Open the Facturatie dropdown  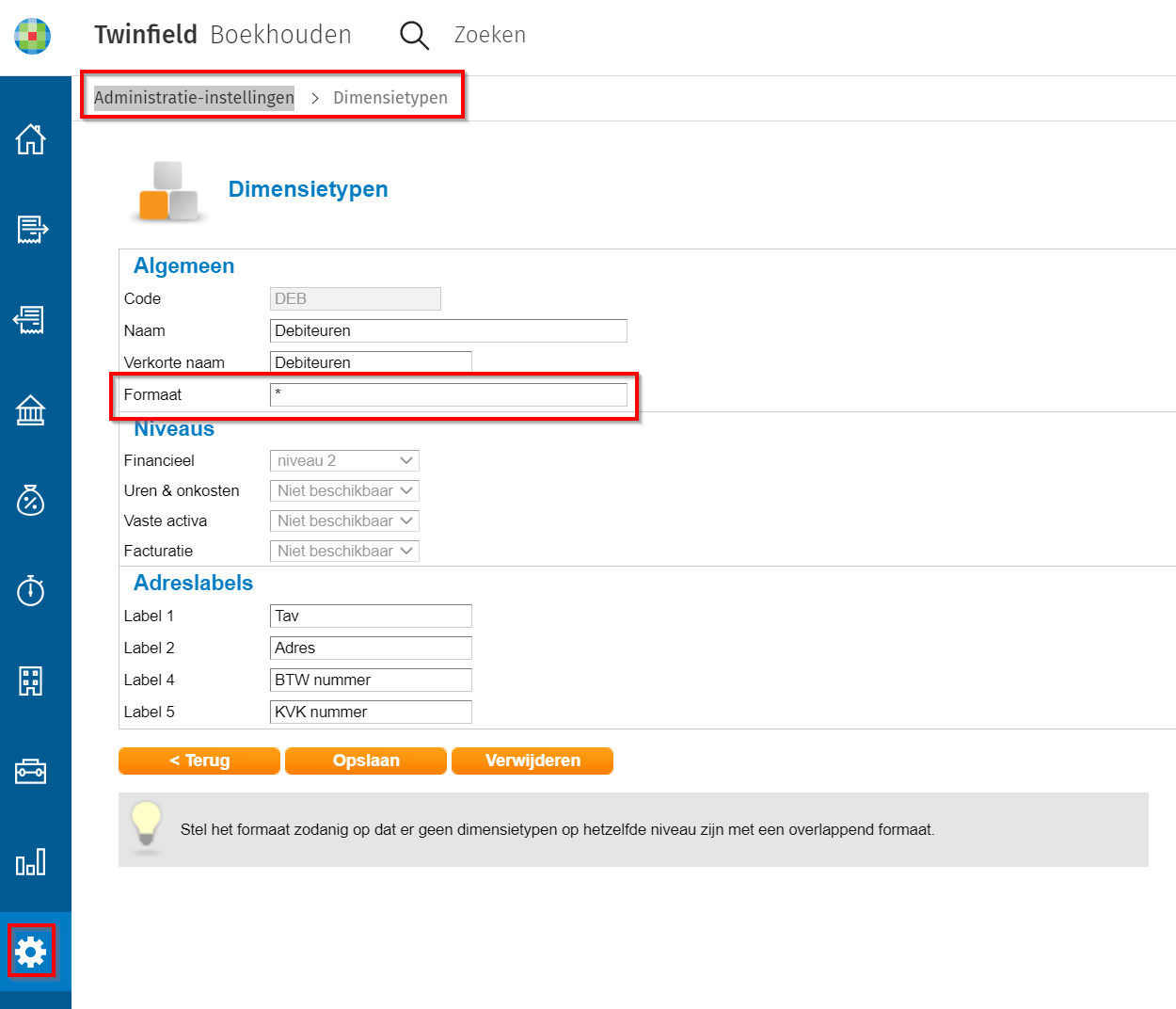tap(344, 552)
